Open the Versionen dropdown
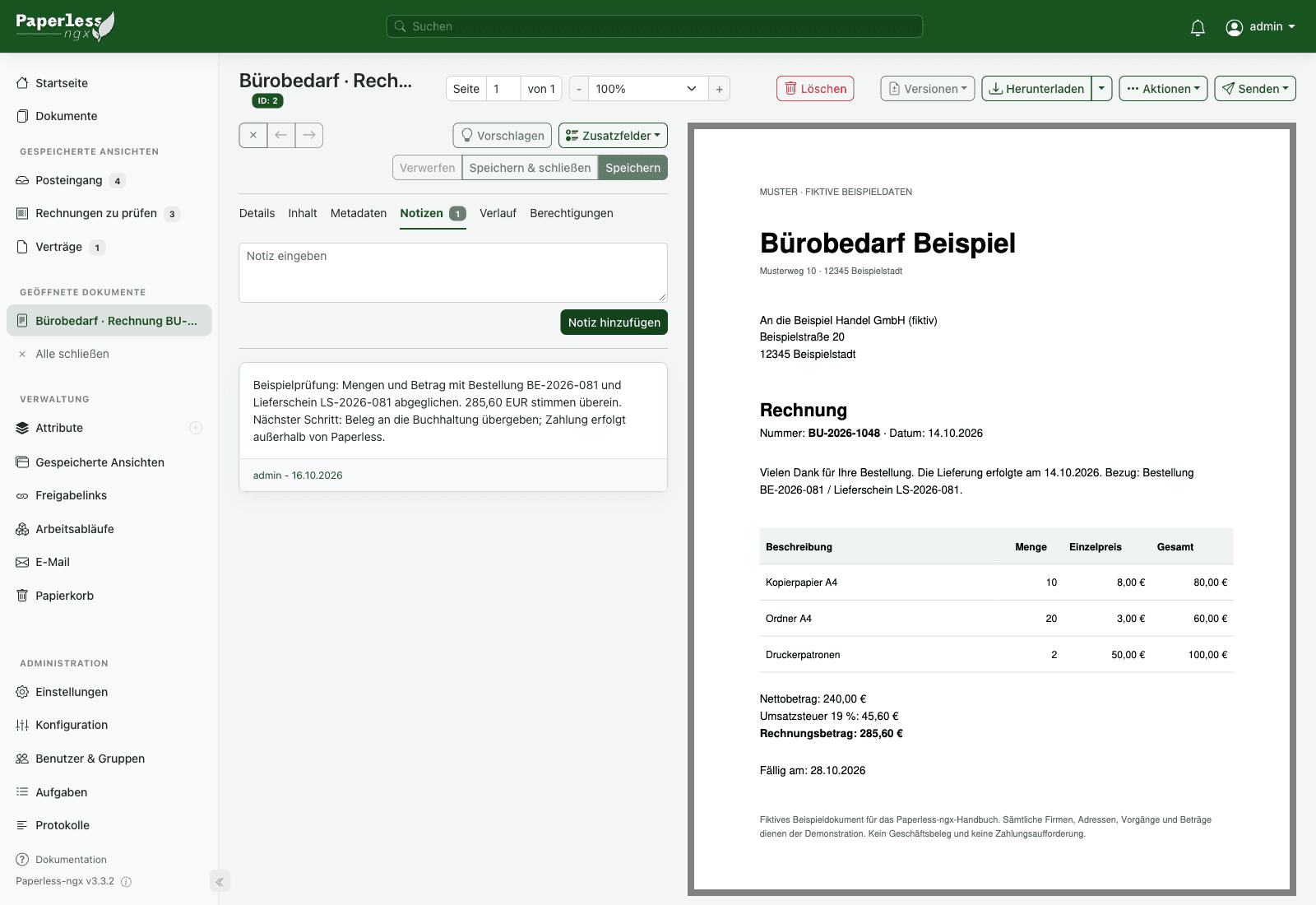1316x905 pixels. click(928, 89)
